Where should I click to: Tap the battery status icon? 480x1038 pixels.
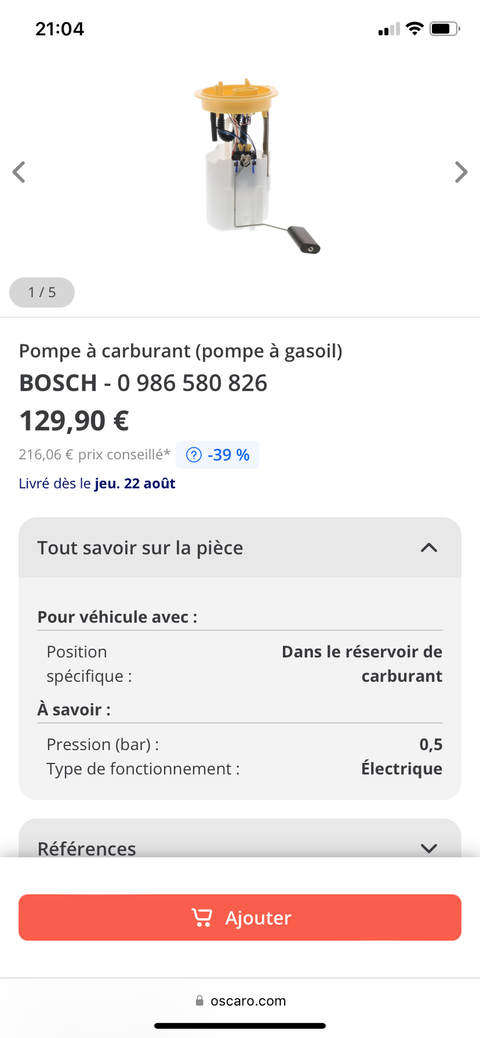pyautogui.click(x=444, y=29)
